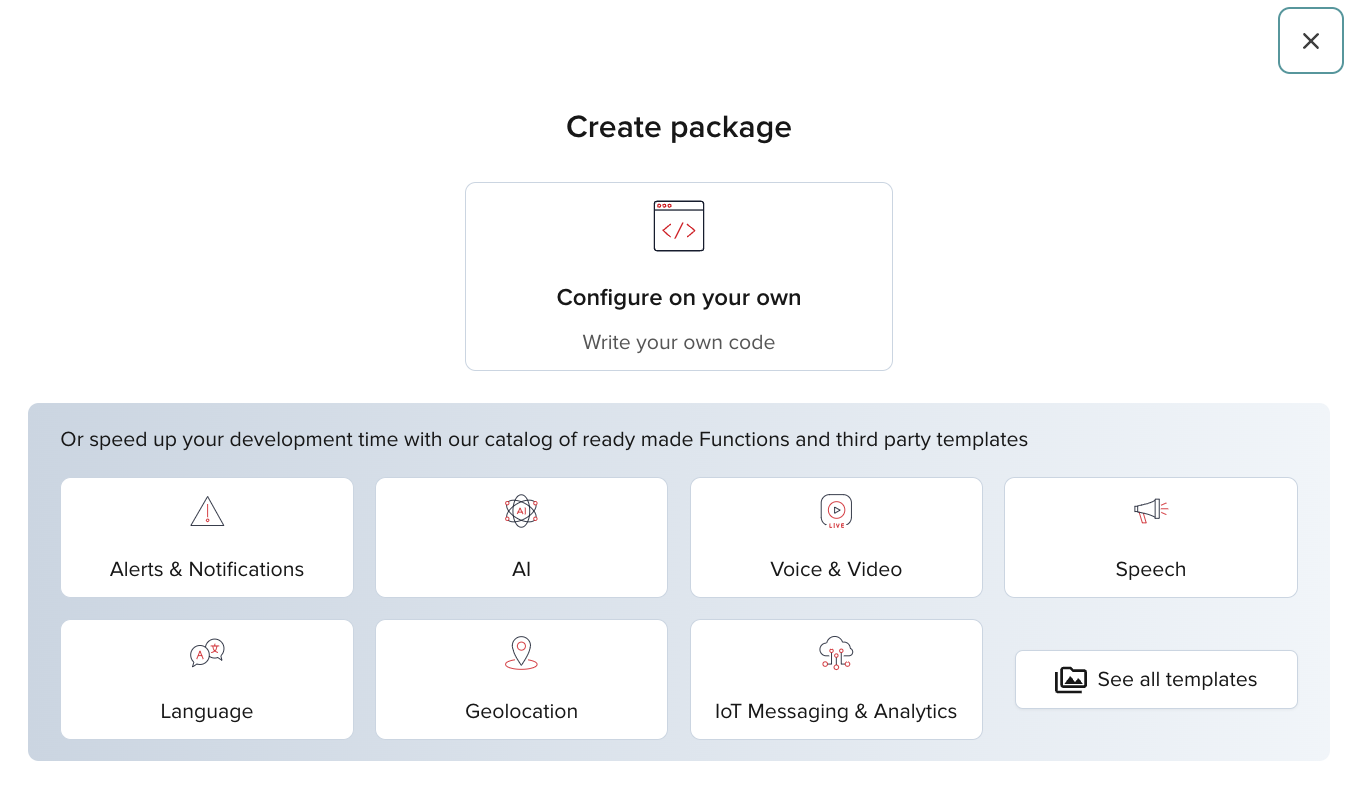Select Configure on your own

tap(679, 276)
